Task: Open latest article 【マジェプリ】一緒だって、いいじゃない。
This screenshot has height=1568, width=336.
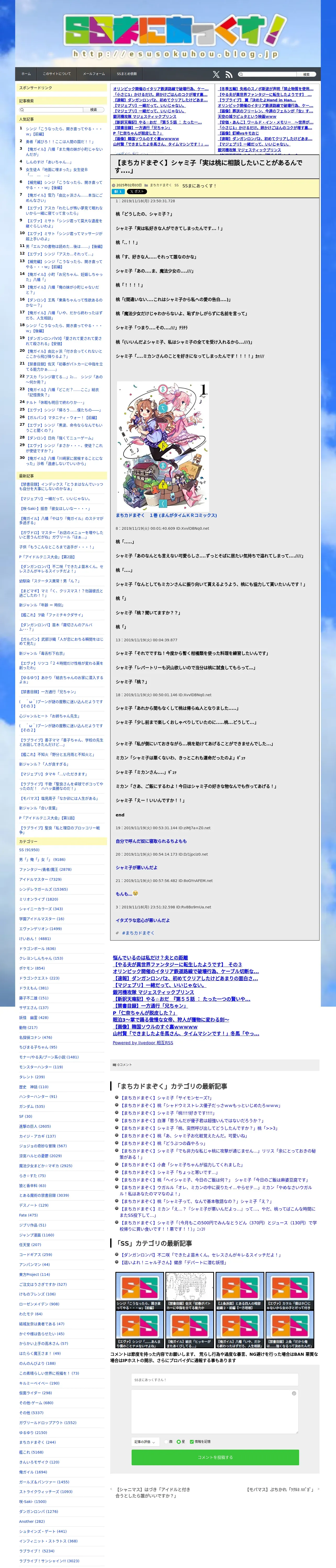Action: 55,499
